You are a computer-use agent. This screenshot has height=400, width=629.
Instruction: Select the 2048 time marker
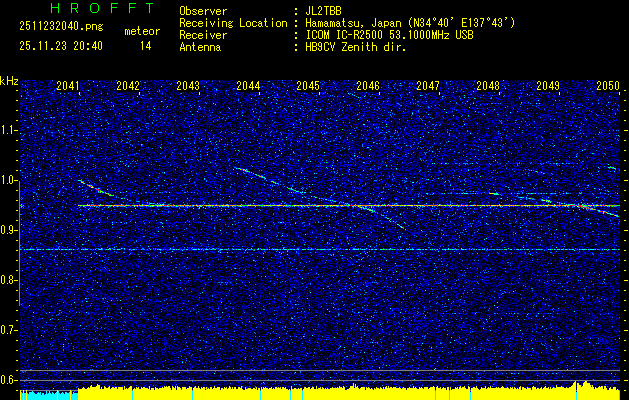pyautogui.click(x=488, y=87)
